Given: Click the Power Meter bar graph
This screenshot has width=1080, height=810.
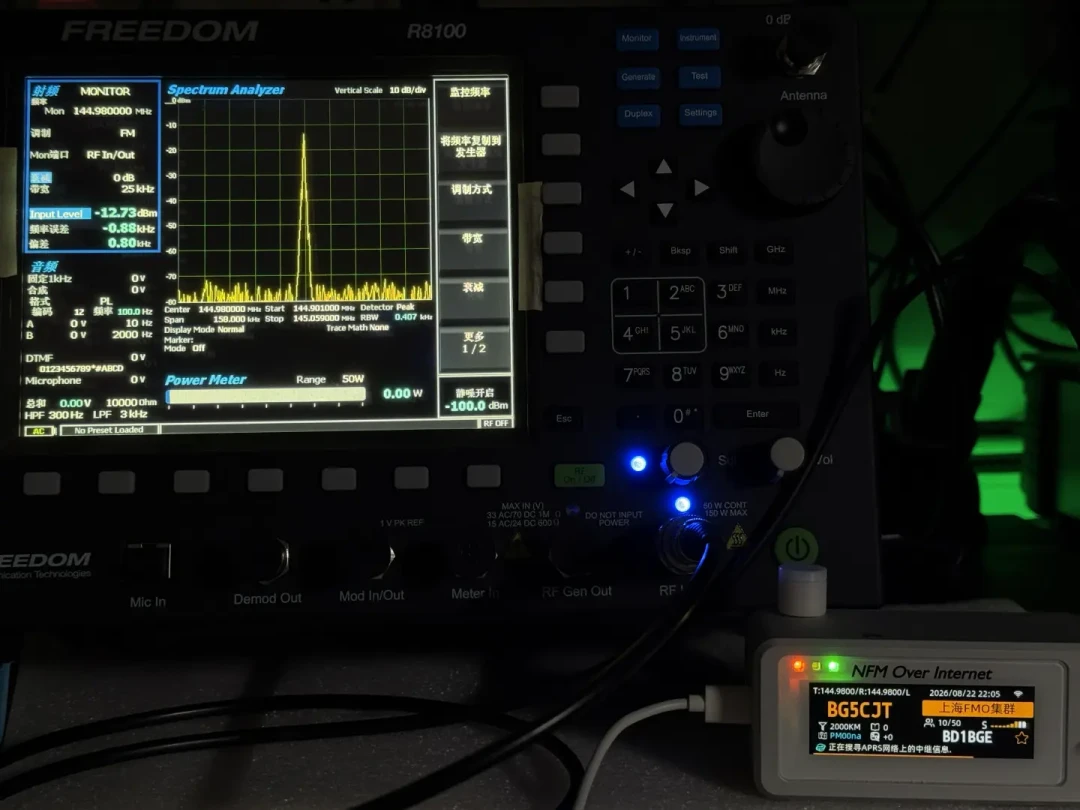Looking at the screenshot, I should (266, 395).
